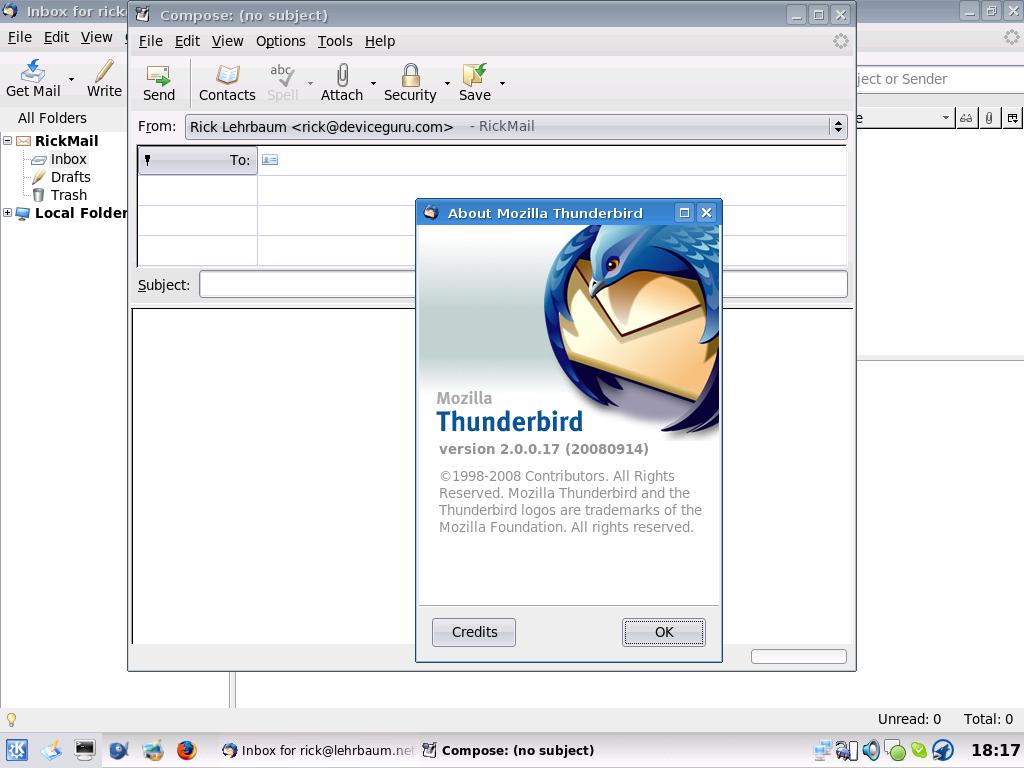Click the Credits button
The width and height of the screenshot is (1024, 768).
click(474, 632)
